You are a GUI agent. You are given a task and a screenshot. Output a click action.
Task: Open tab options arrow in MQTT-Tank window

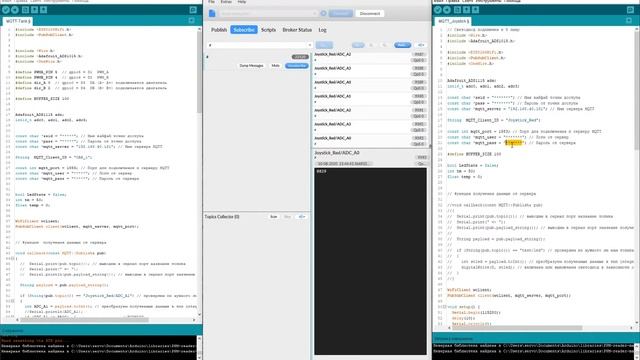coord(191,20)
